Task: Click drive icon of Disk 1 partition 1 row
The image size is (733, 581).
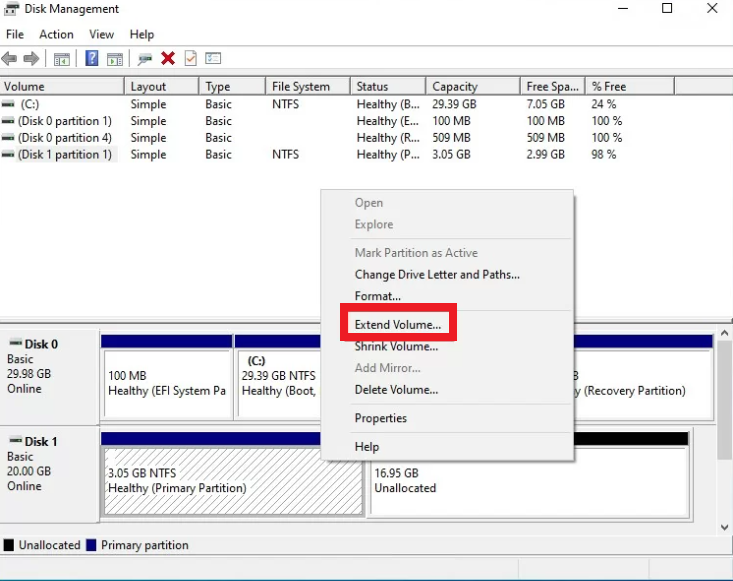Action: coord(8,154)
